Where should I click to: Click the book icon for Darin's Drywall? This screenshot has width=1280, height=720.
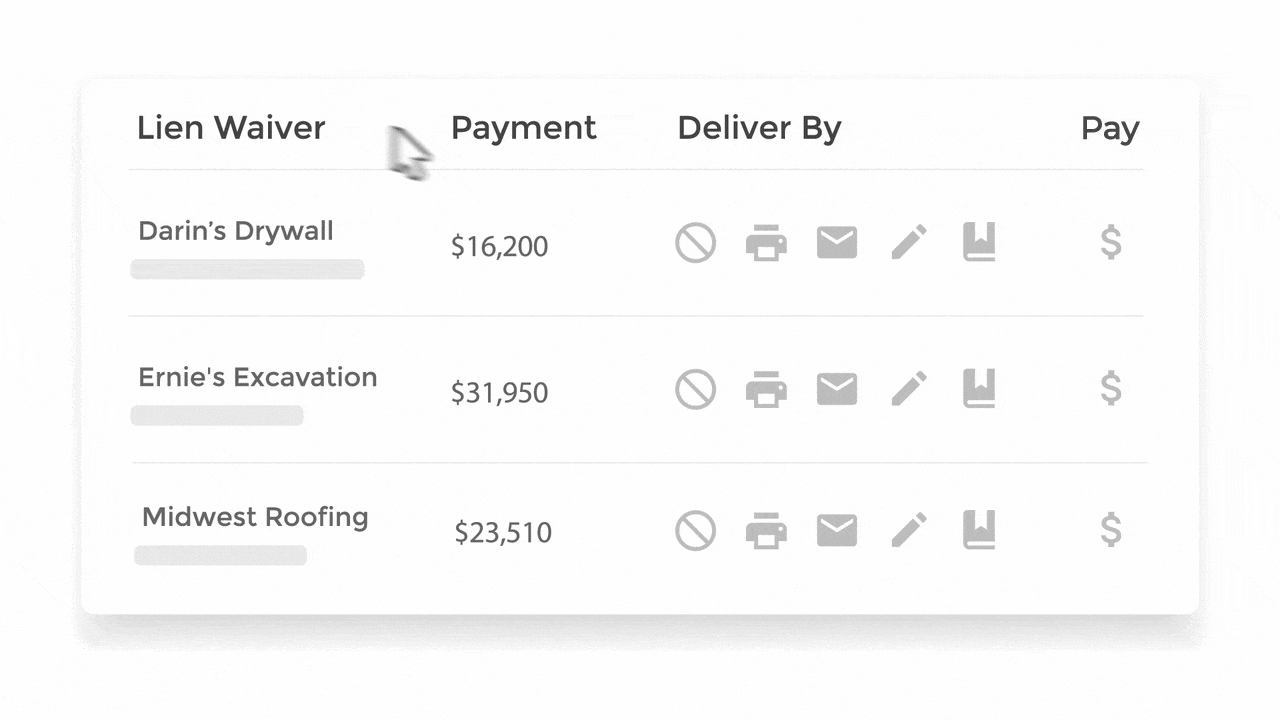[979, 242]
